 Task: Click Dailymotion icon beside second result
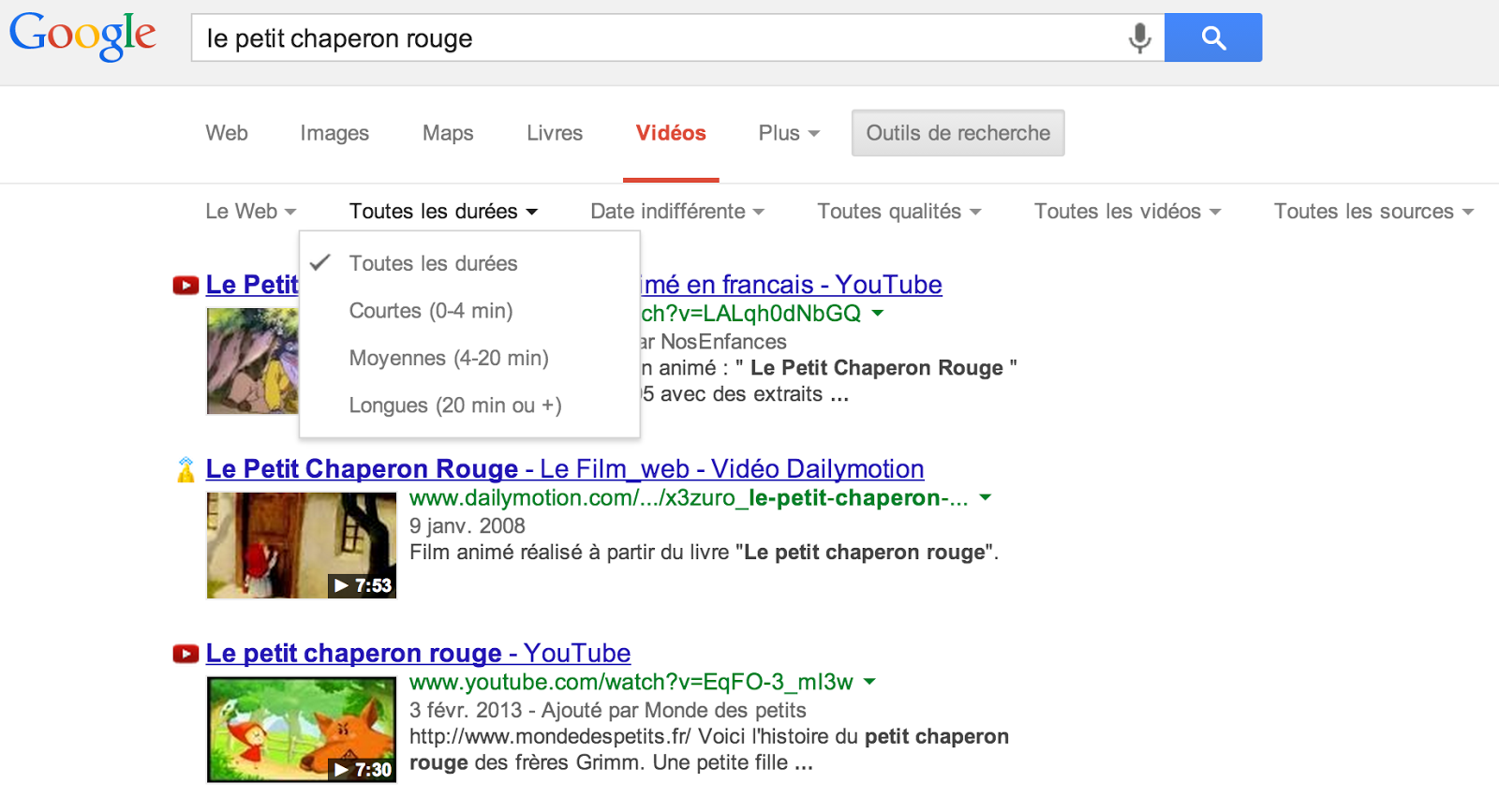click(186, 469)
